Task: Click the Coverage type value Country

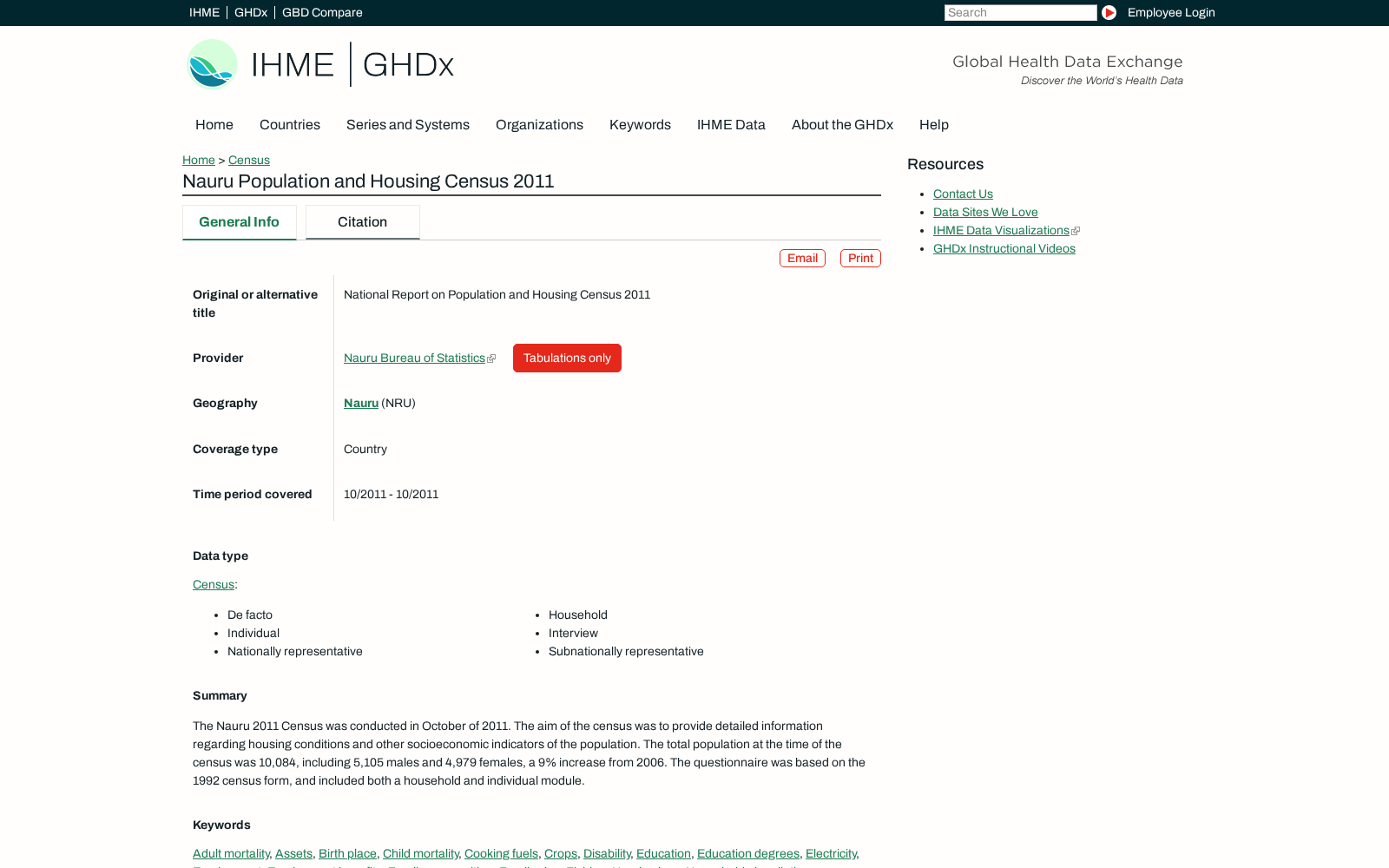Action: point(365,449)
